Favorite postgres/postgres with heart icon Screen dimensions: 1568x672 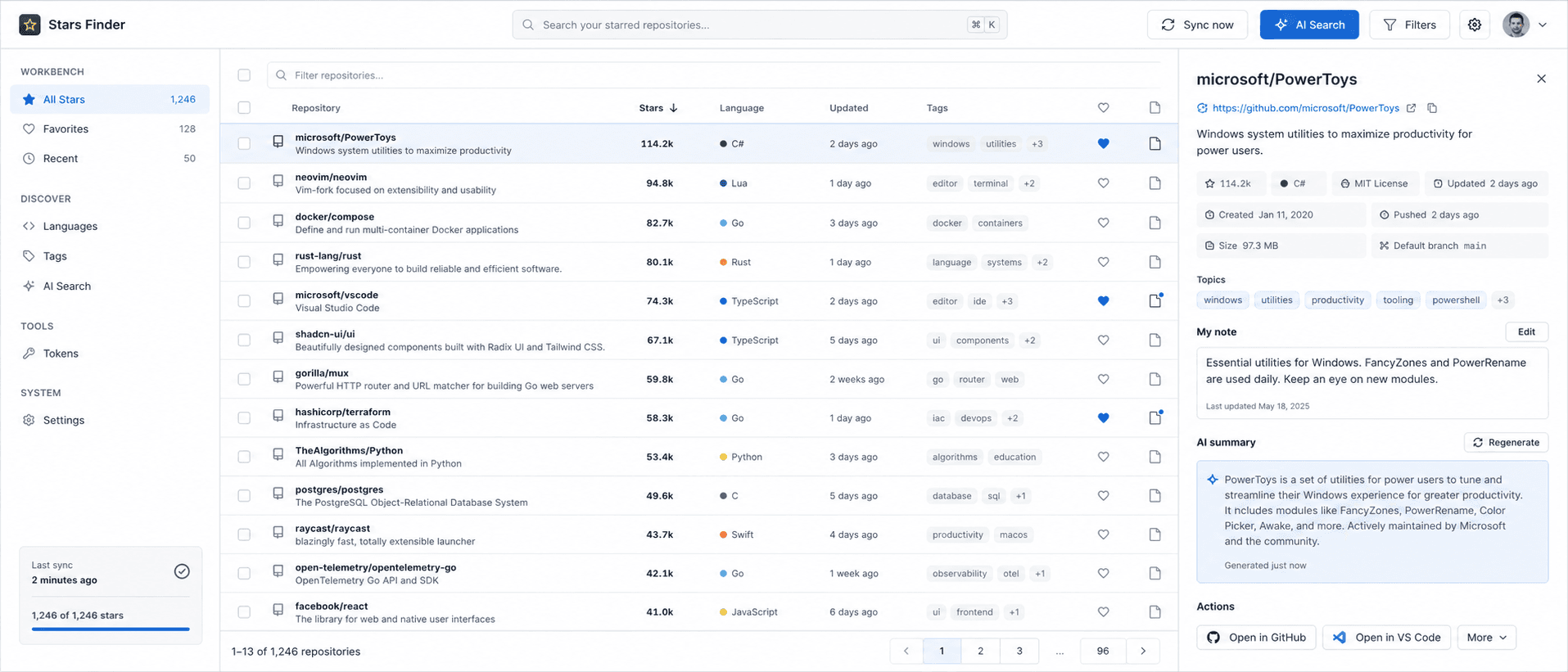point(1103,496)
